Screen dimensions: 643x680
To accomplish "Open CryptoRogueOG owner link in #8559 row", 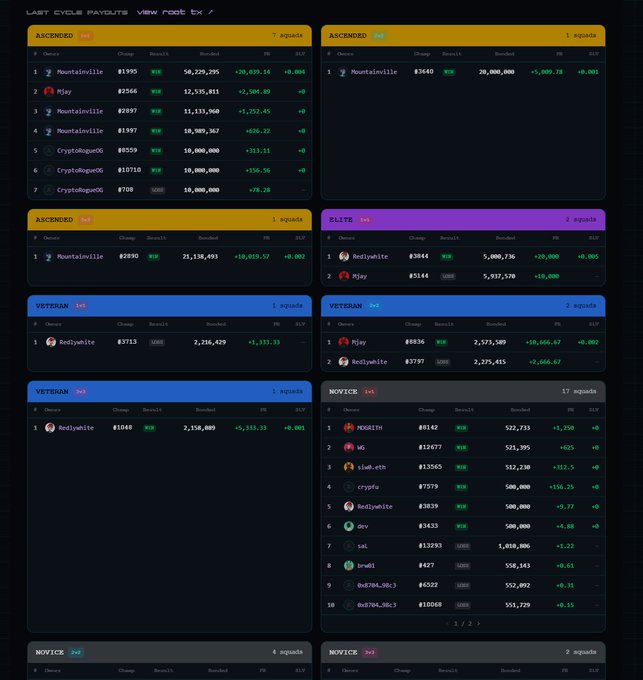I will click(x=80, y=150).
